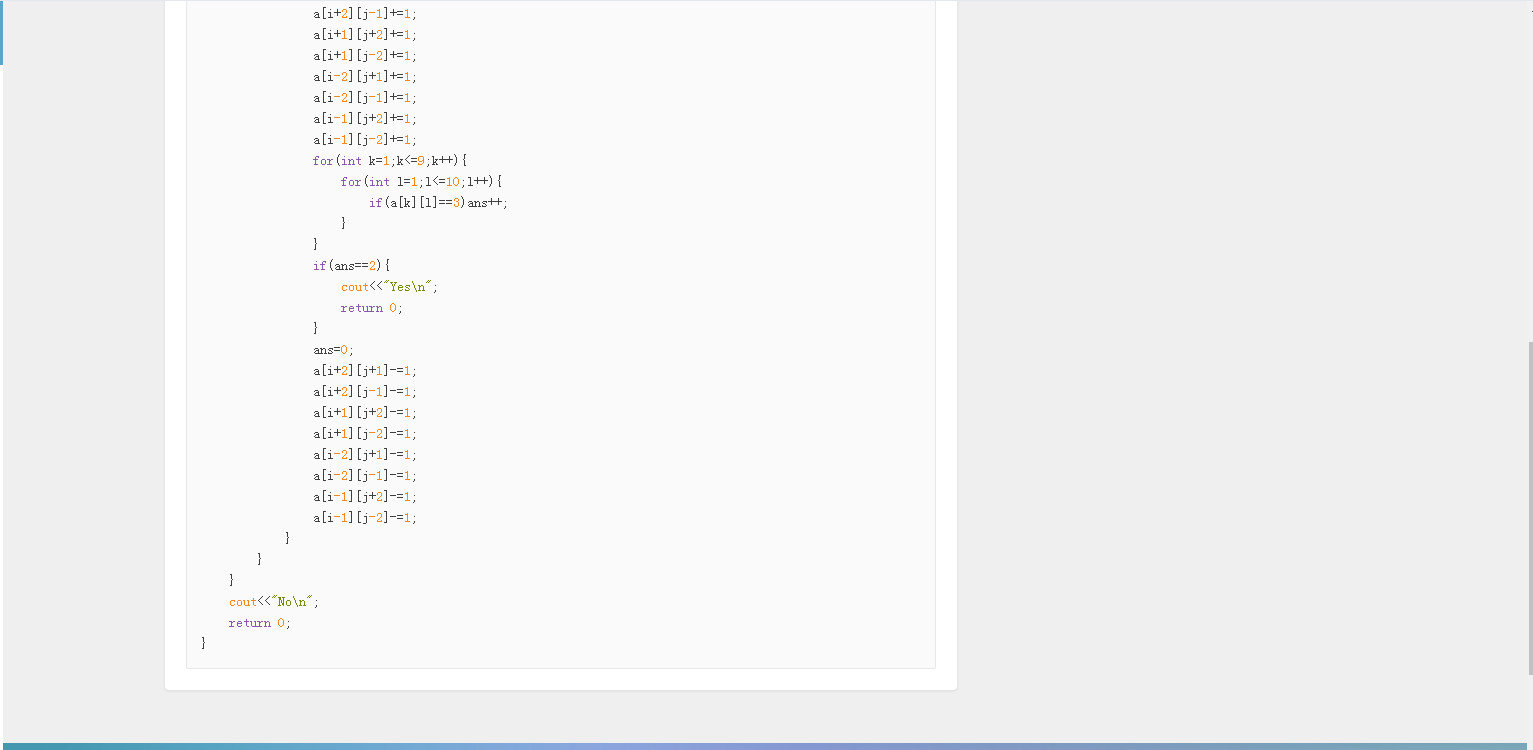Click the a[i+2][j+1]-=1 line

tap(365, 371)
